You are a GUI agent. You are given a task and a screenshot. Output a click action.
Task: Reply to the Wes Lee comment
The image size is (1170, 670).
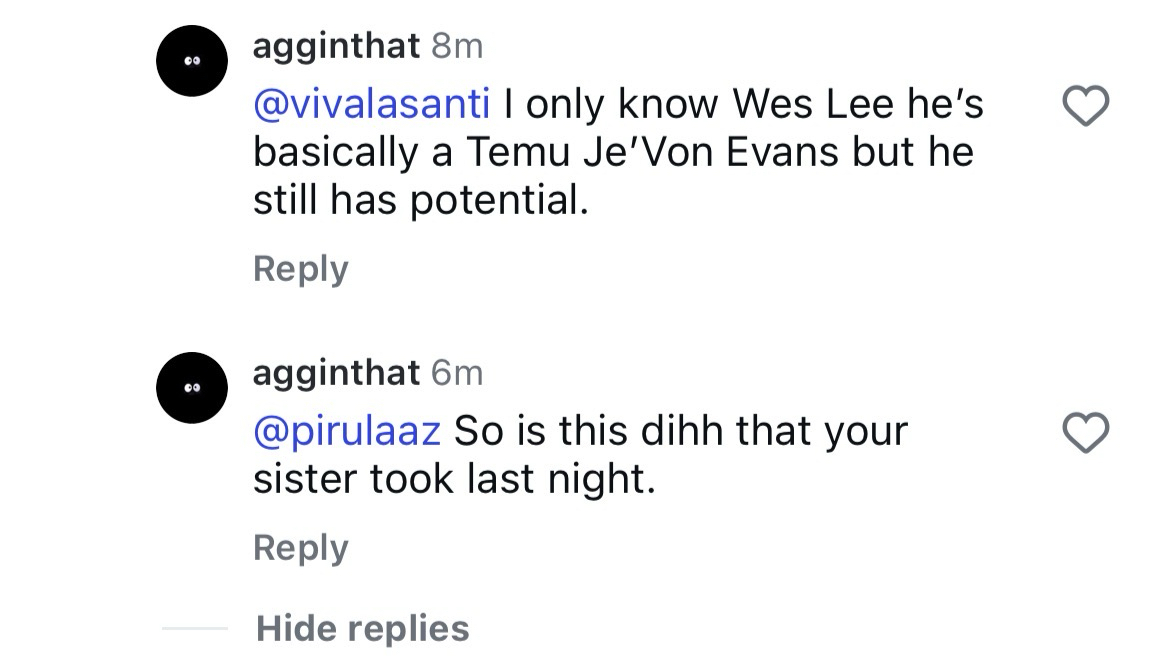click(x=300, y=269)
